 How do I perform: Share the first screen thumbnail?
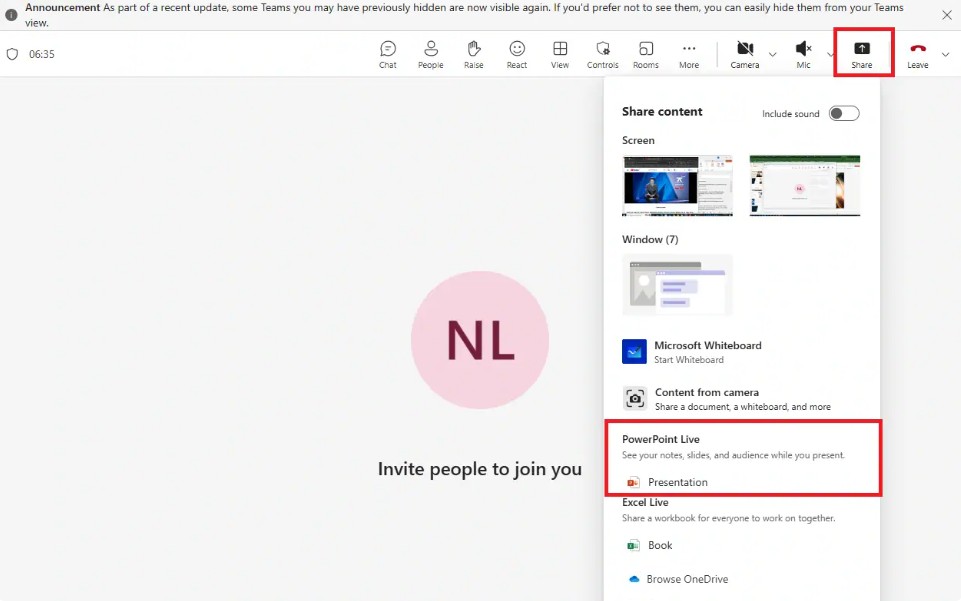[x=677, y=185]
